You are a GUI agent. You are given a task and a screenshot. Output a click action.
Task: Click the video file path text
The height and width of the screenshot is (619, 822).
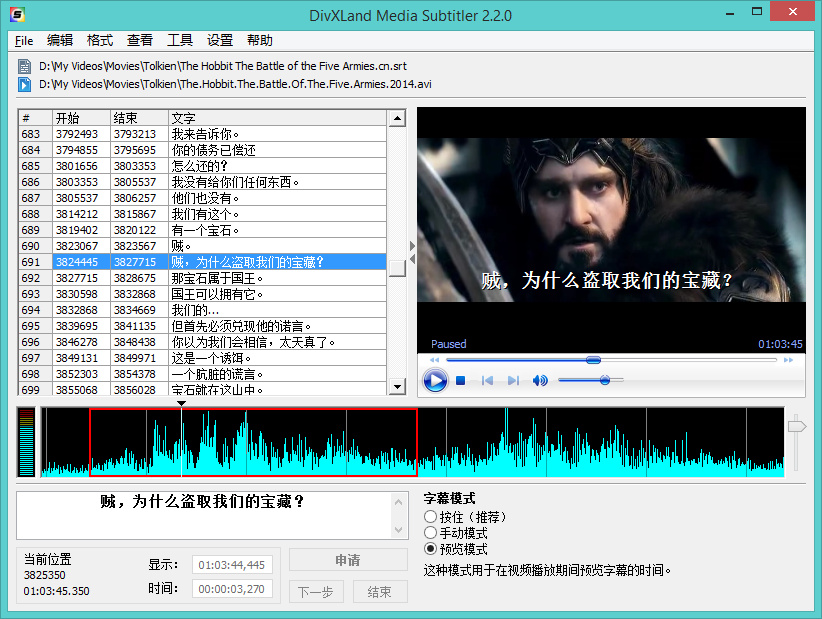pyautogui.click(x=235, y=84)
